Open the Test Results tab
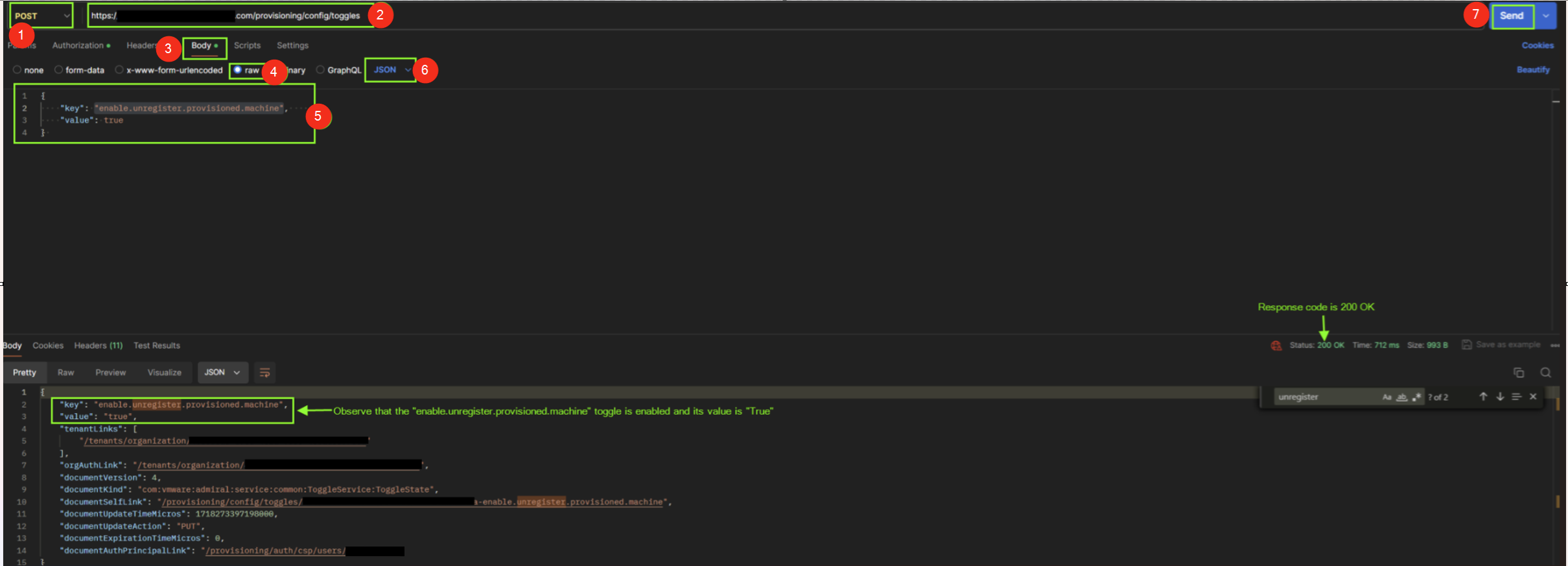The image size is (1568, 566). click(x=157, y=346)
